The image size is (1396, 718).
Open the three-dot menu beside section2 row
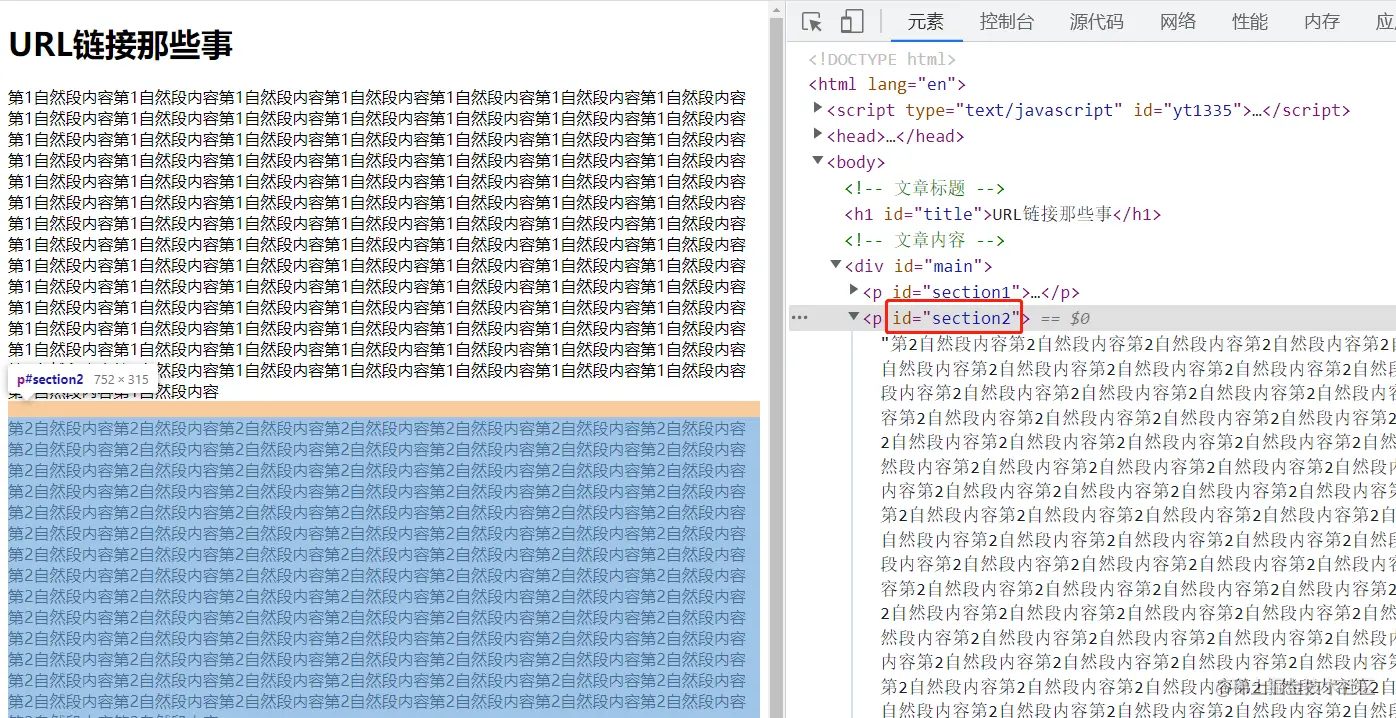click(x=799, y=318)
